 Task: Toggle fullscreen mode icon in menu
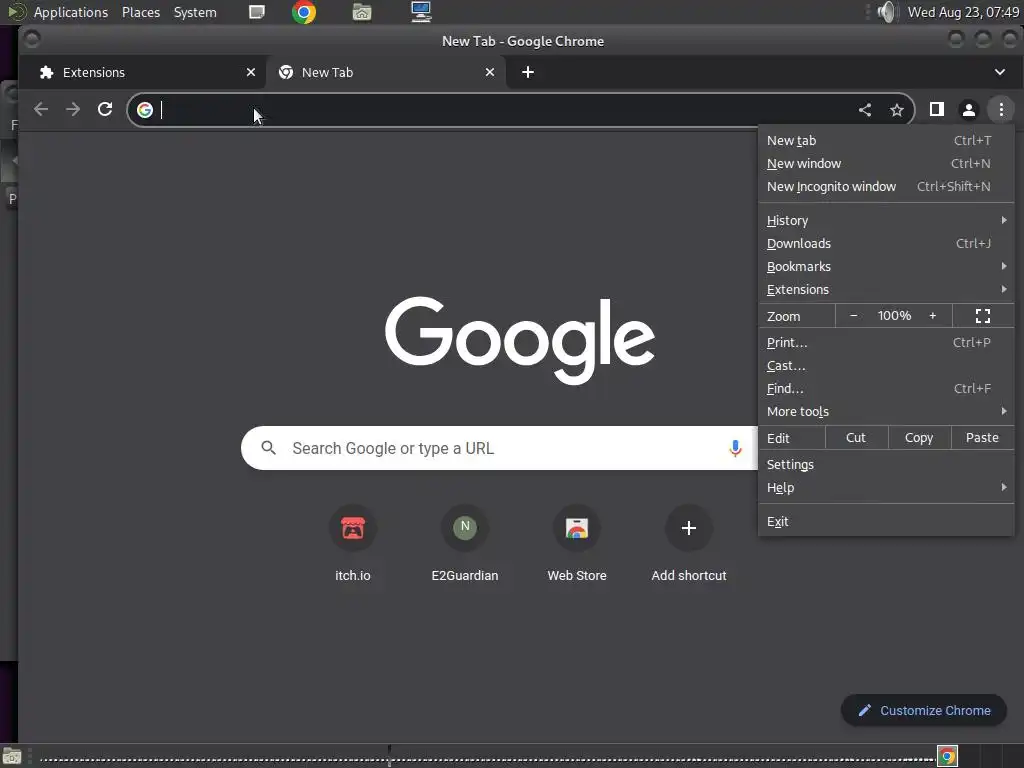(983, 316)
